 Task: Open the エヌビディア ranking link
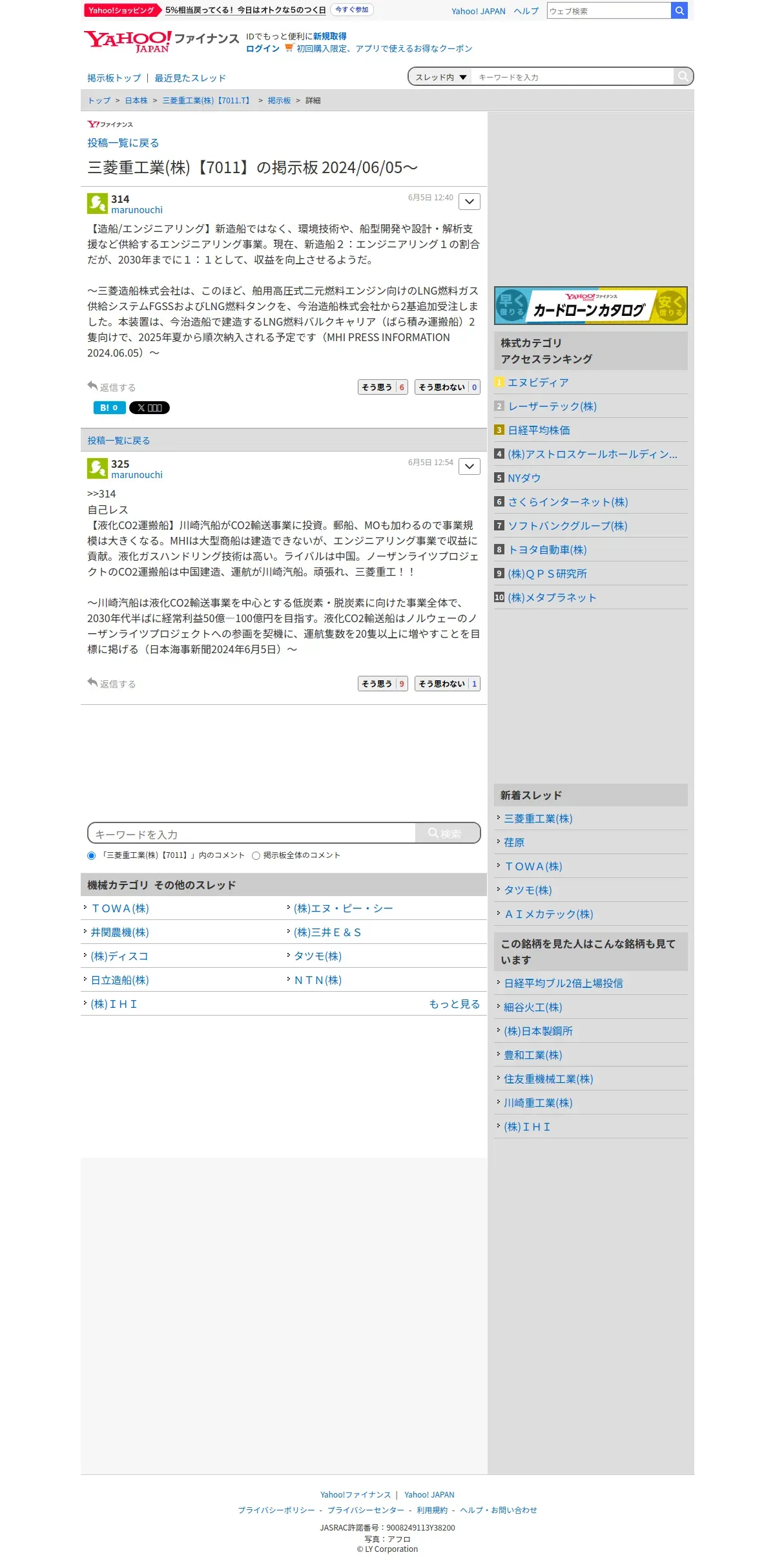538,382
